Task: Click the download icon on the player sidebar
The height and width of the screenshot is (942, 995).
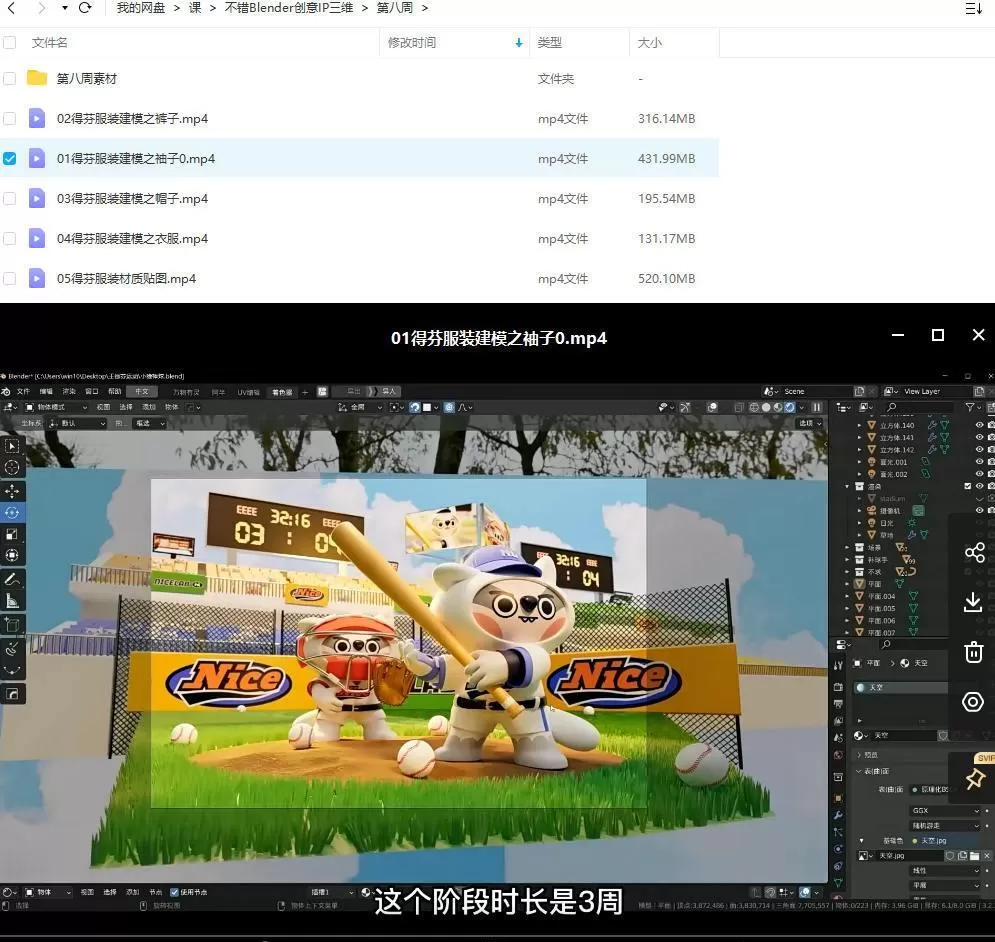Action: pos(973,602)
